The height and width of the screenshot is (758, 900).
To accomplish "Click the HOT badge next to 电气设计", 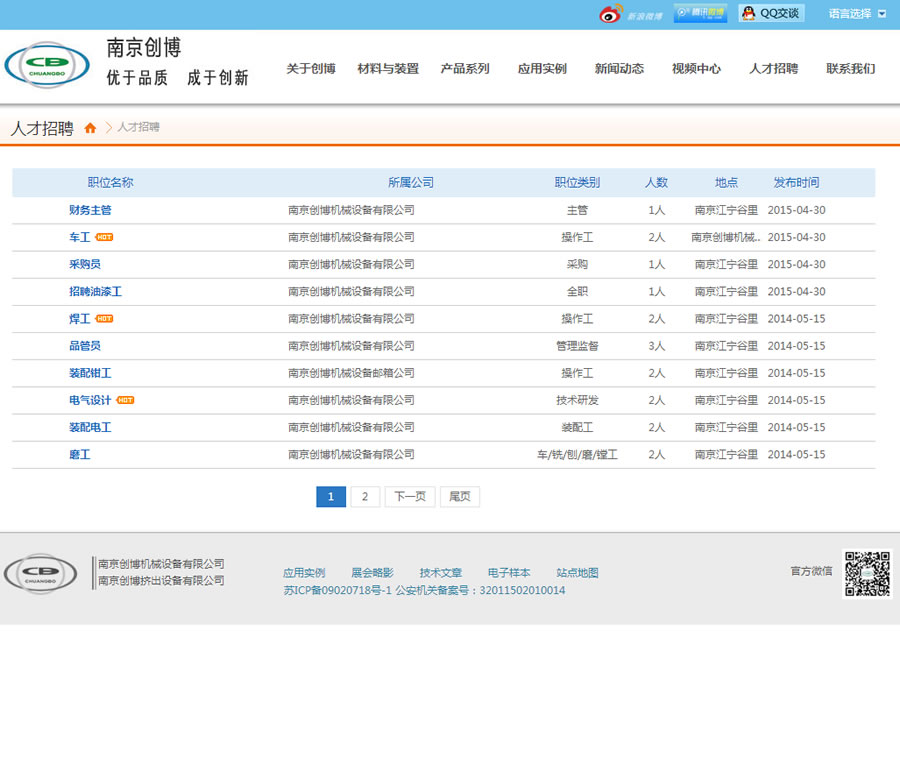I will [125, 400].
